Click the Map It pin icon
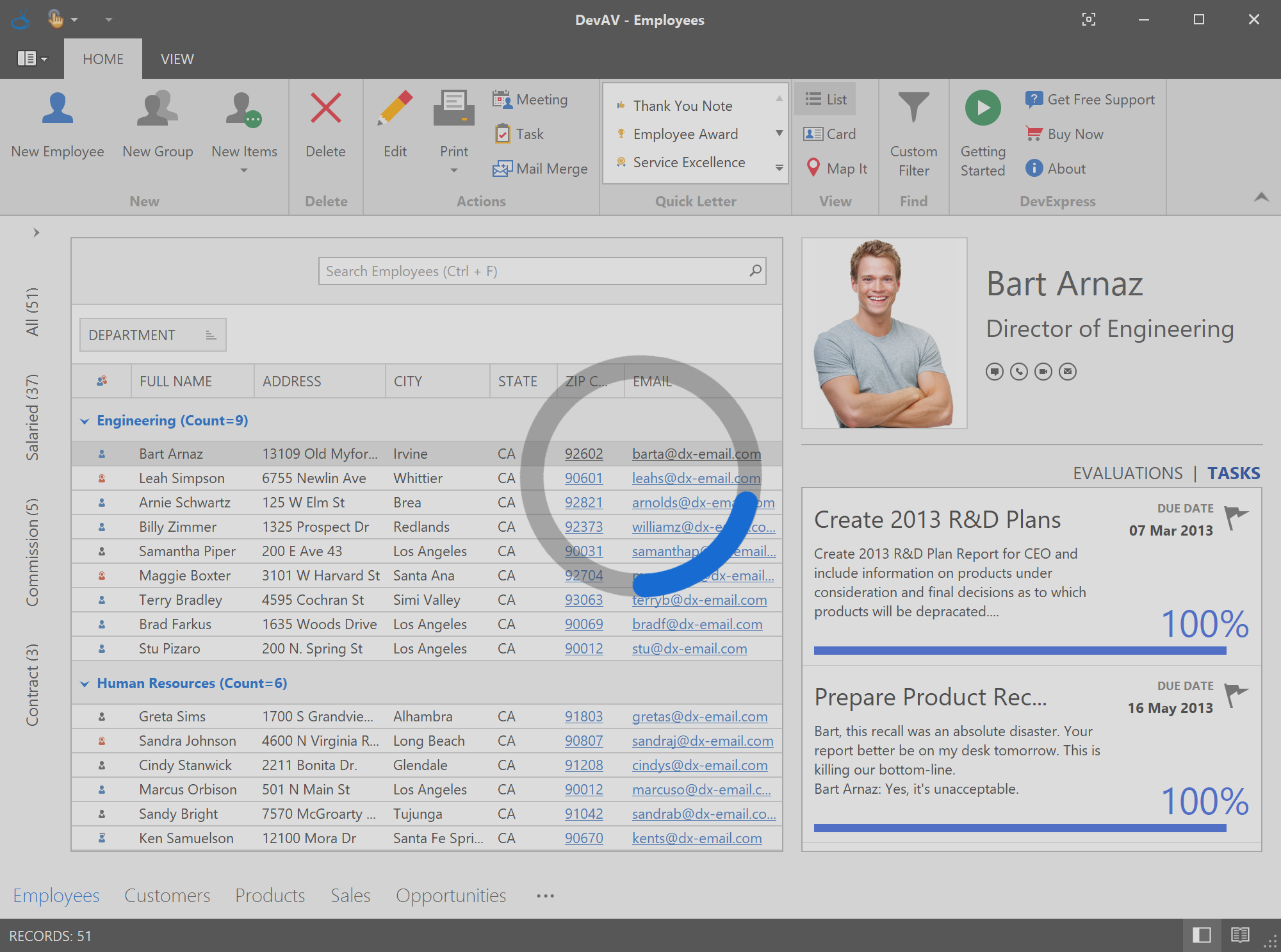Screen dimensions: 1281x952 813,168
